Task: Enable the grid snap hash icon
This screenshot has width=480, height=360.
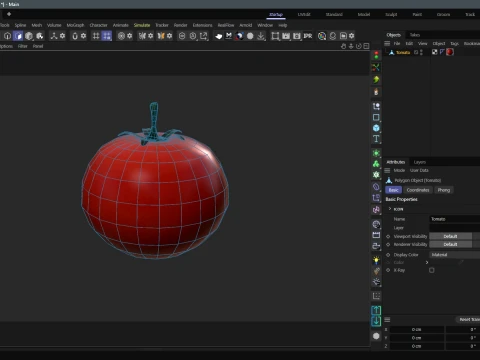Action: coord(96,36)
